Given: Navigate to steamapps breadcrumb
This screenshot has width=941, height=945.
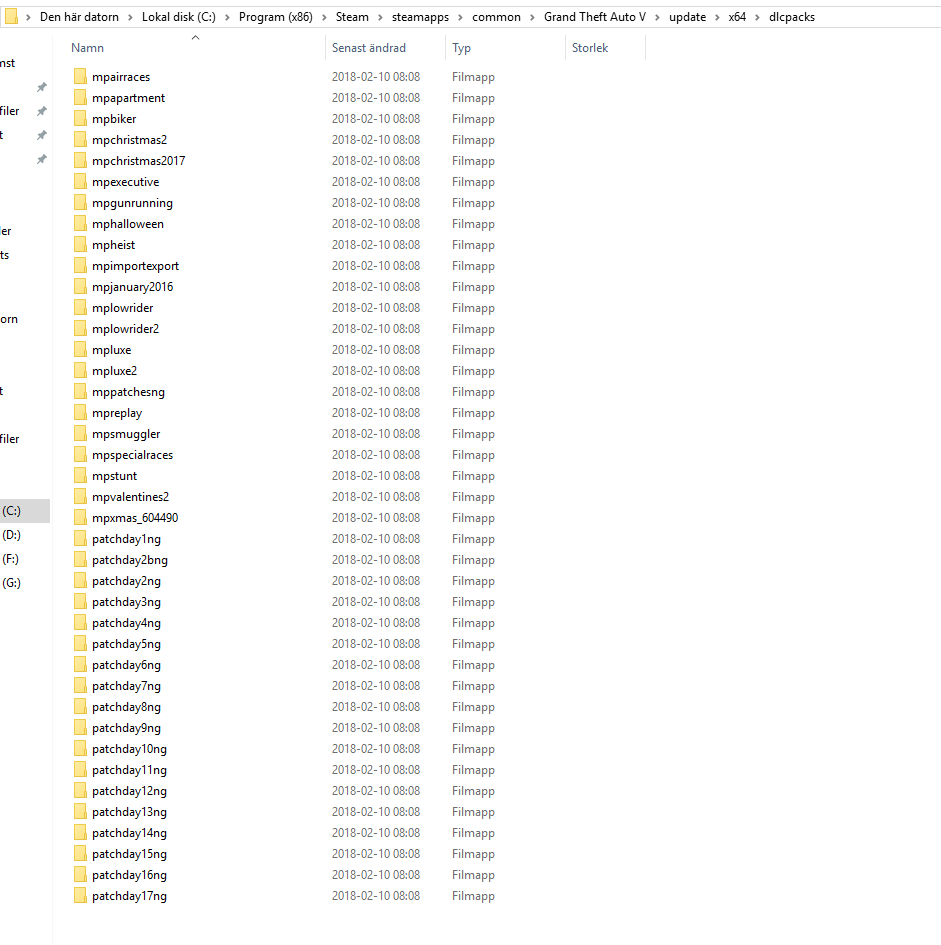Looking at the screenshot, I should tap(420, 17).
